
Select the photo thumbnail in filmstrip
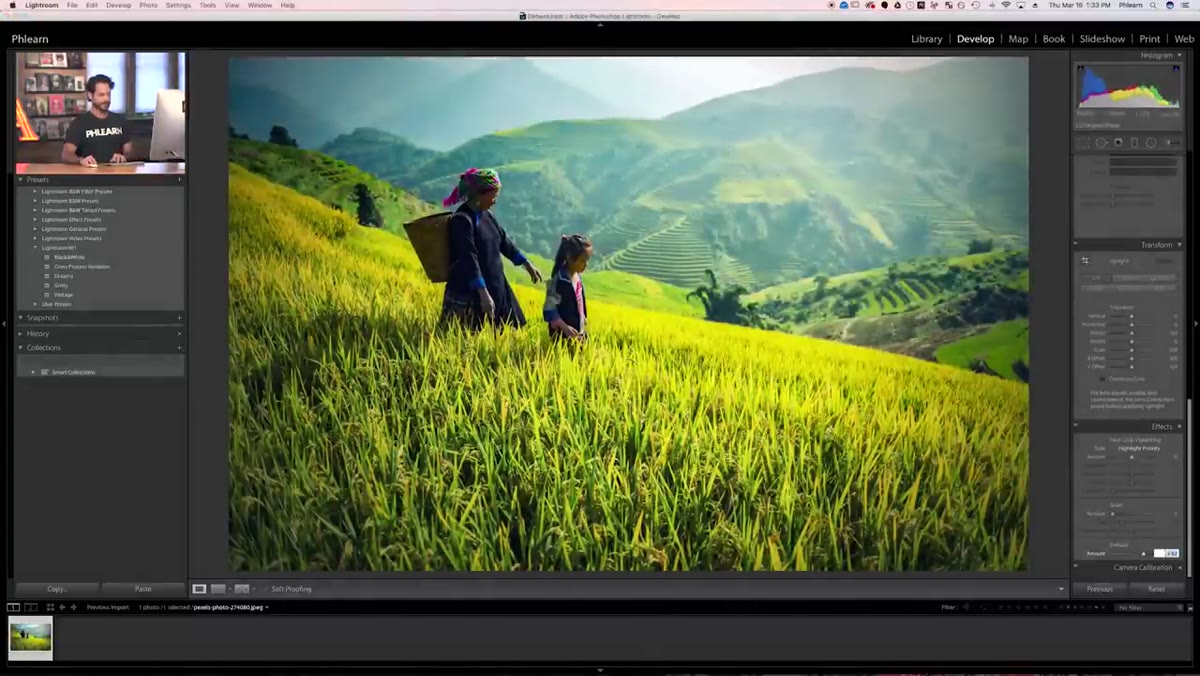(30, 637)
